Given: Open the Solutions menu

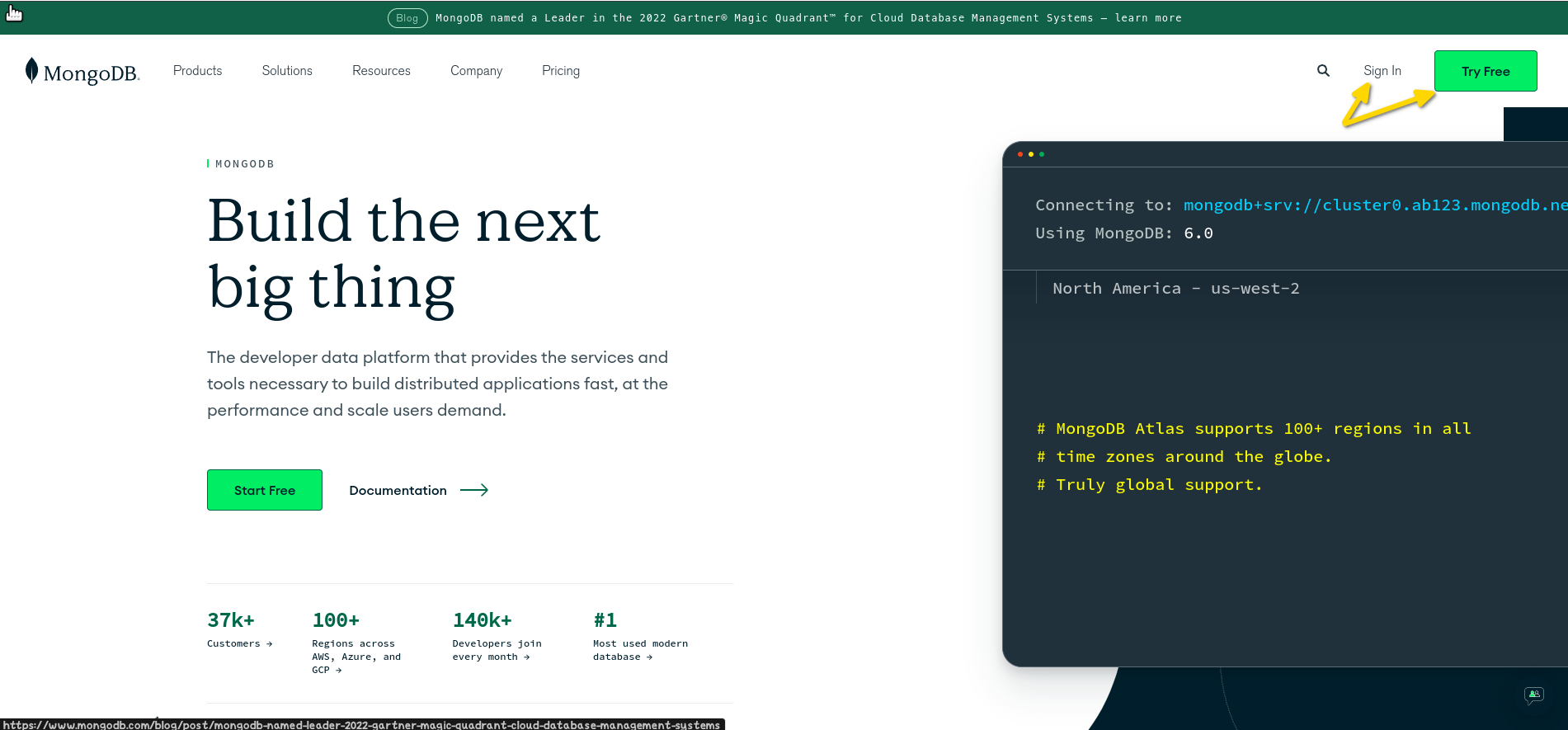Looking at the screenshot, I should pyautogui.click(x=287, y=71).
